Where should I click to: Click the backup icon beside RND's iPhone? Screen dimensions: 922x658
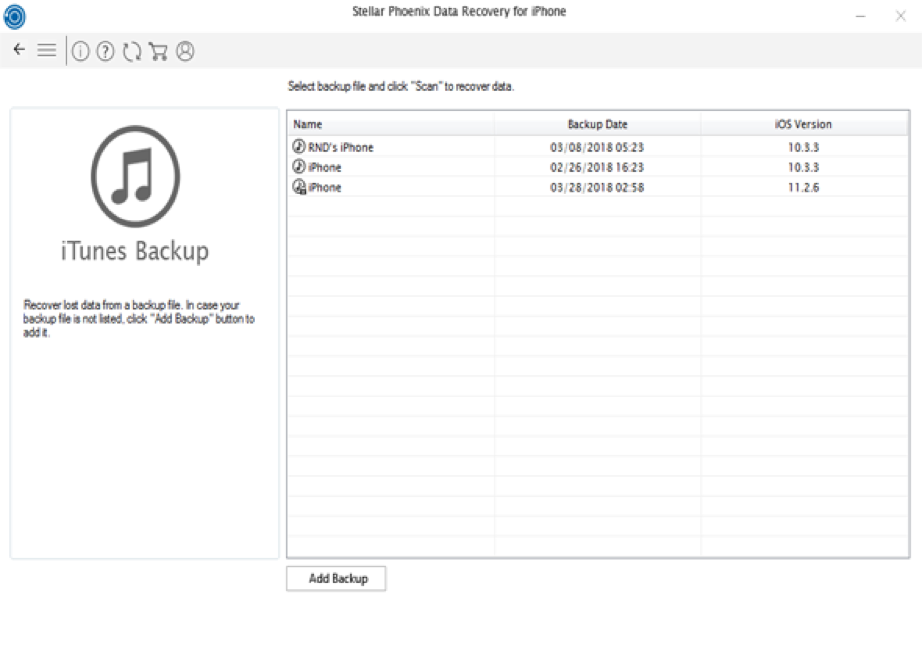click(x=299, y=146)
